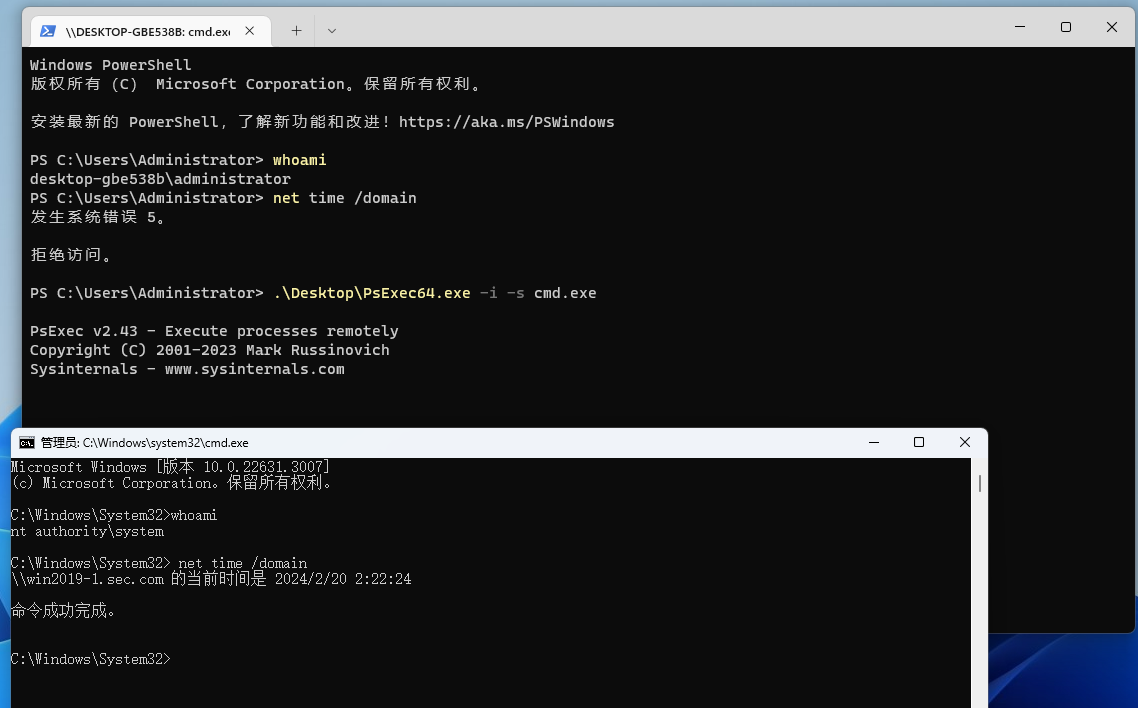1138x708 pixels.
Task: Click the nt authority\system output line
Action: tap(87, 531)
